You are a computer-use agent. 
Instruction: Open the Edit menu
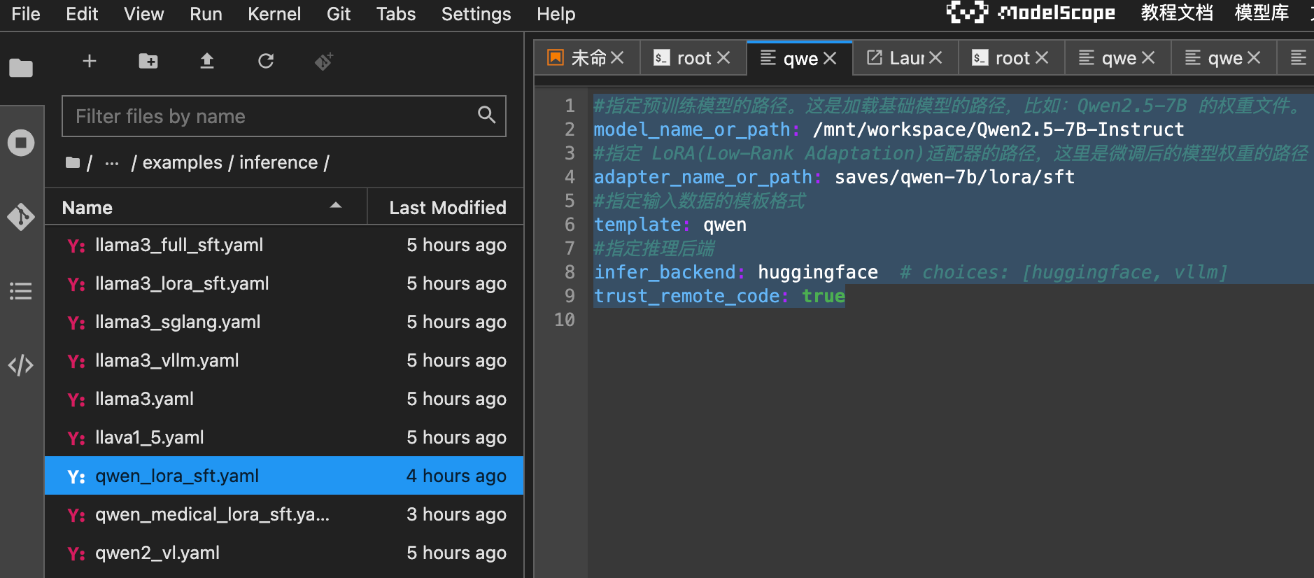82,14
